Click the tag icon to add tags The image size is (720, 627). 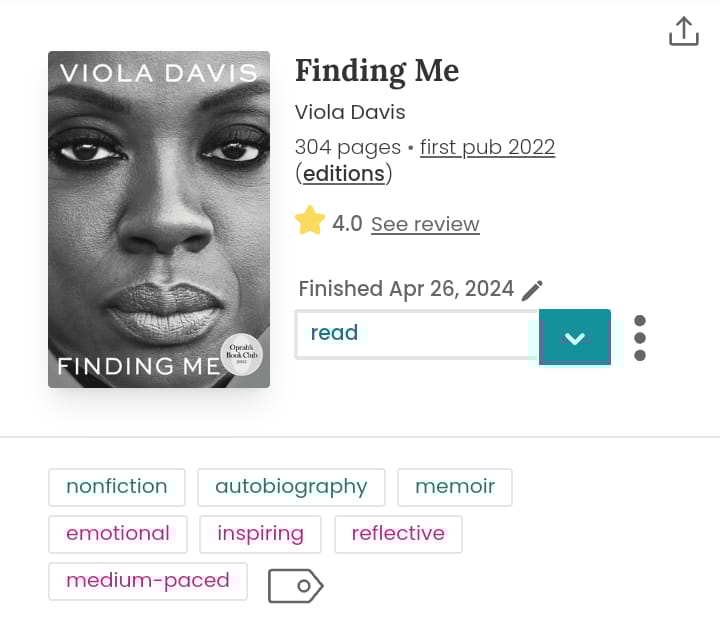[x=295, y=586]
